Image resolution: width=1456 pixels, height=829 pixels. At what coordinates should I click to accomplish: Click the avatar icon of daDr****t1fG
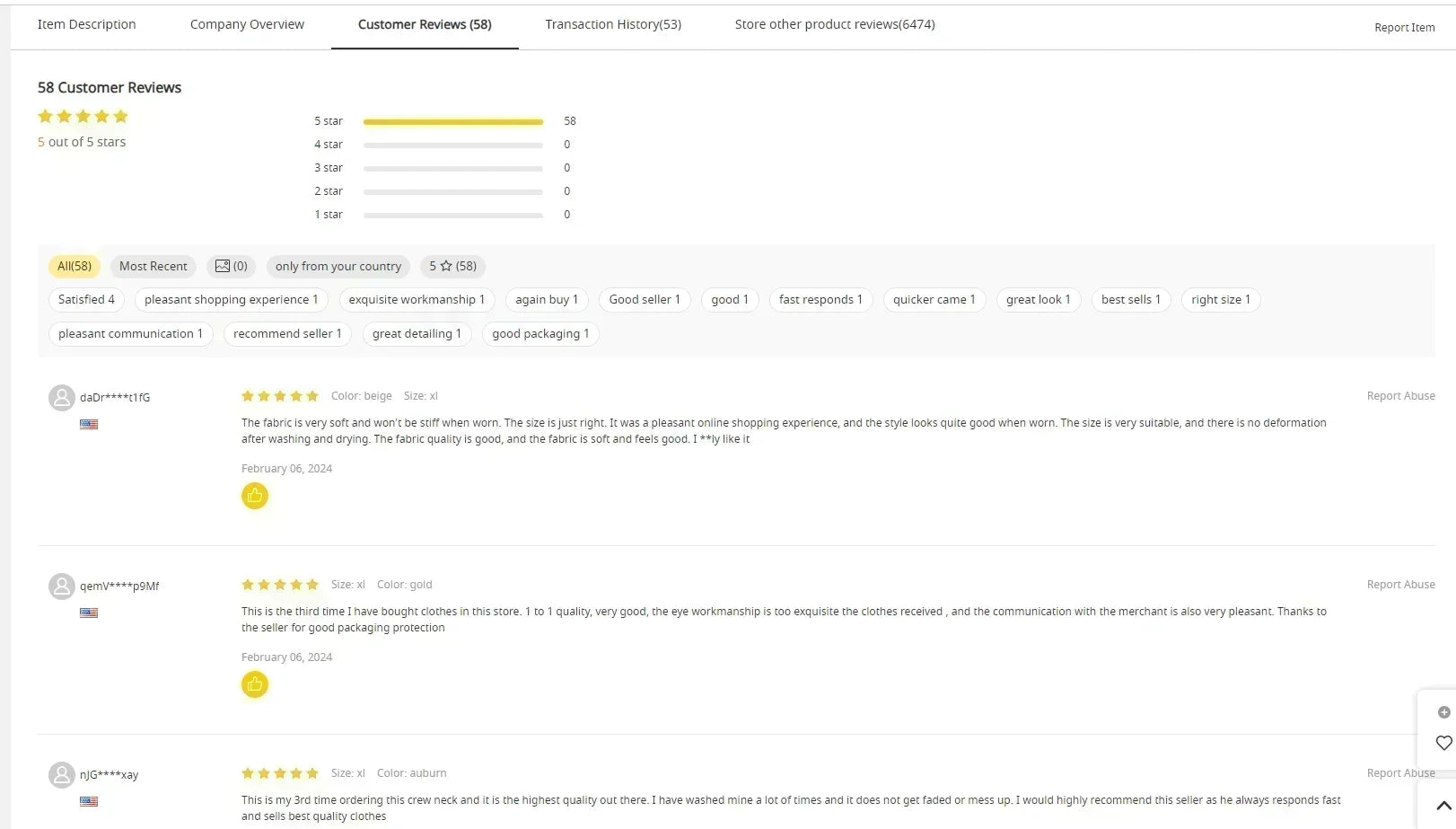[61, 398]
